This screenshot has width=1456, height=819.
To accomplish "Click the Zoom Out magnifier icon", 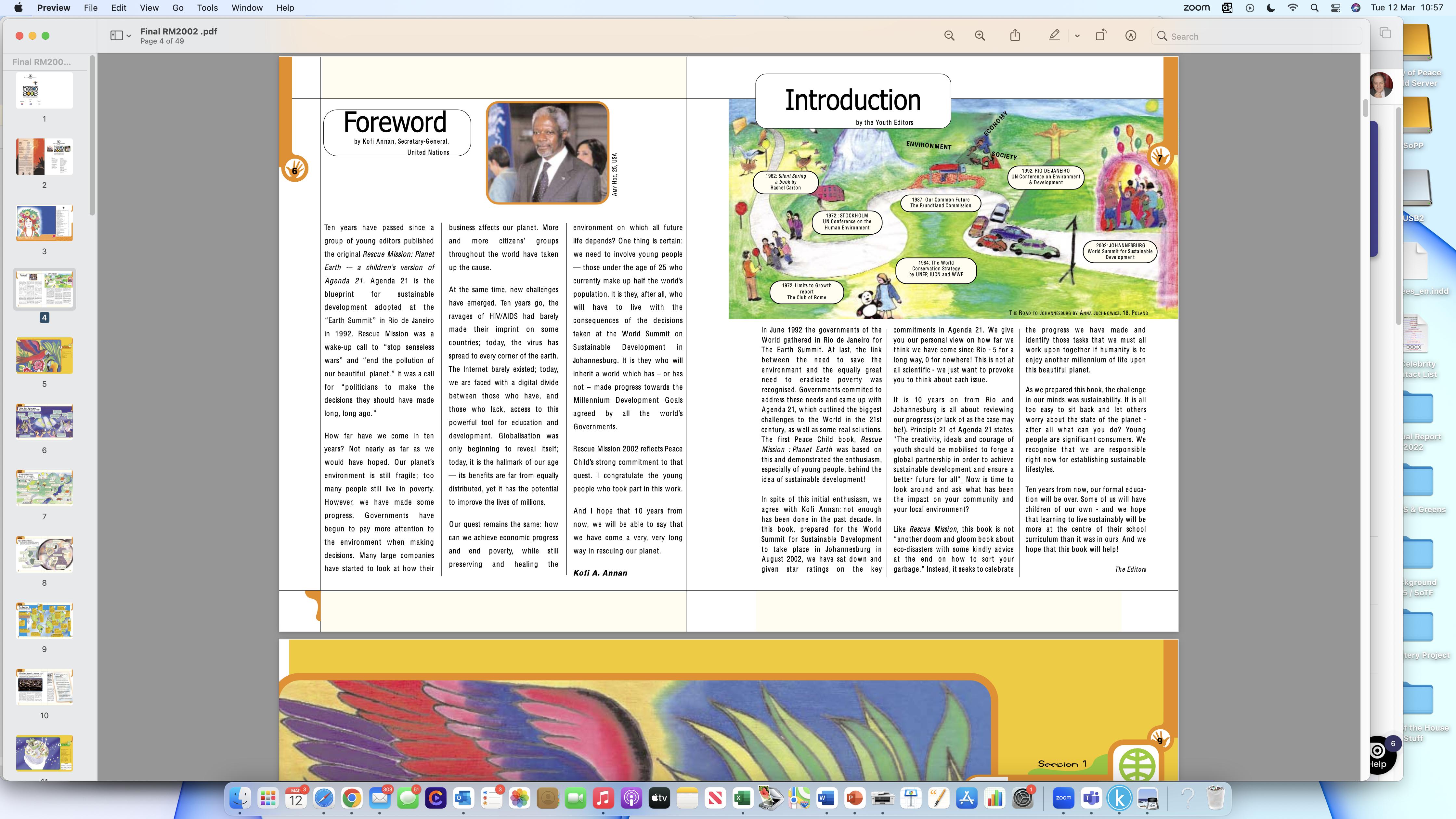I will 949,36.
